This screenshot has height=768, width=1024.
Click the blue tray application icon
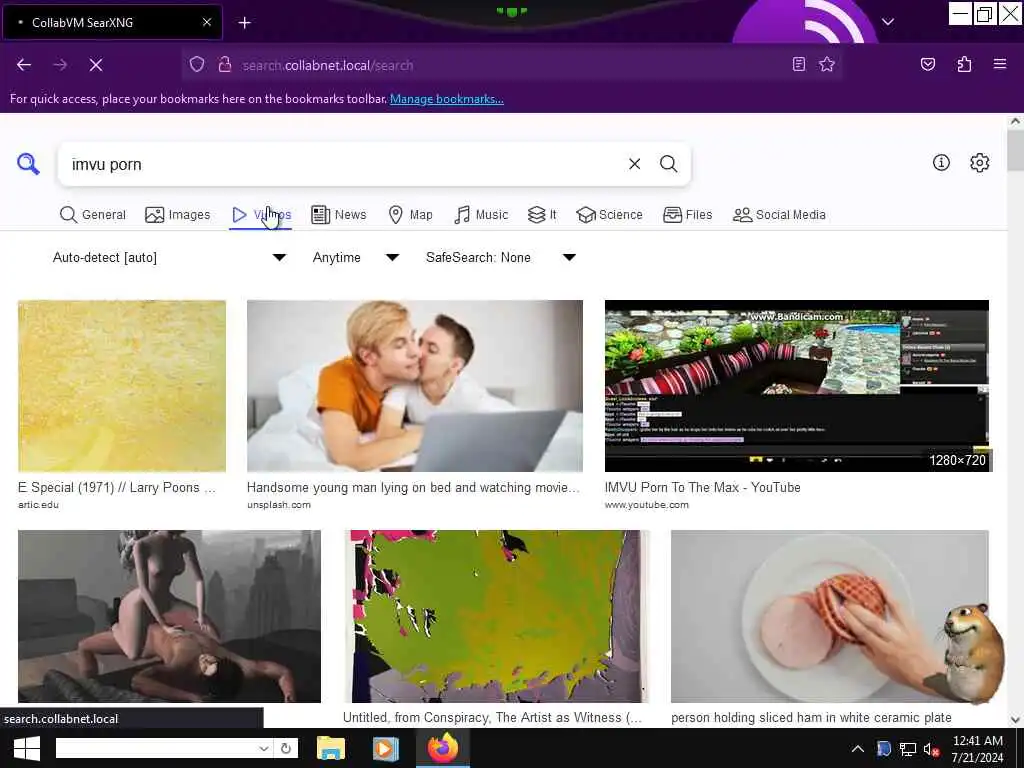point(884,749)
